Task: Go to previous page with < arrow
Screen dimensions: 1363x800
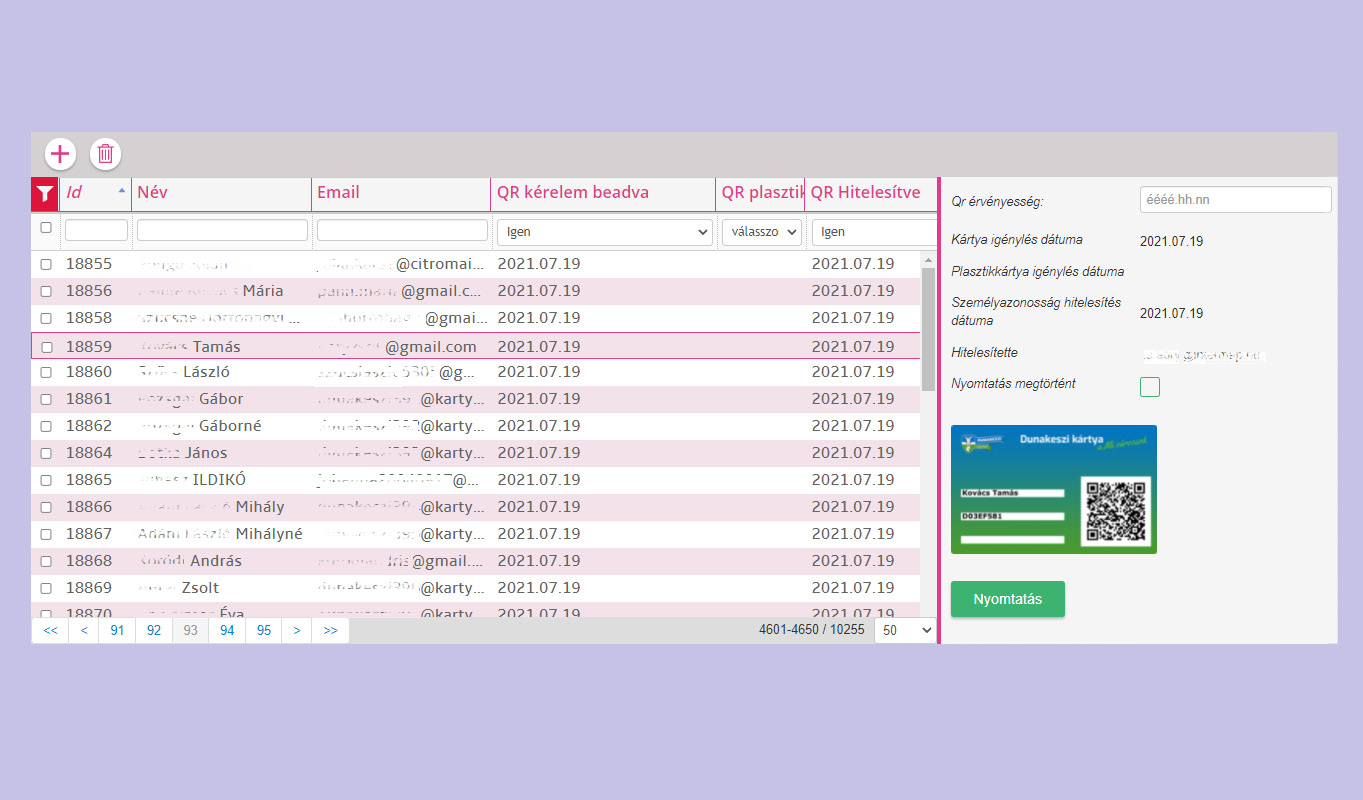Action: 84,630
